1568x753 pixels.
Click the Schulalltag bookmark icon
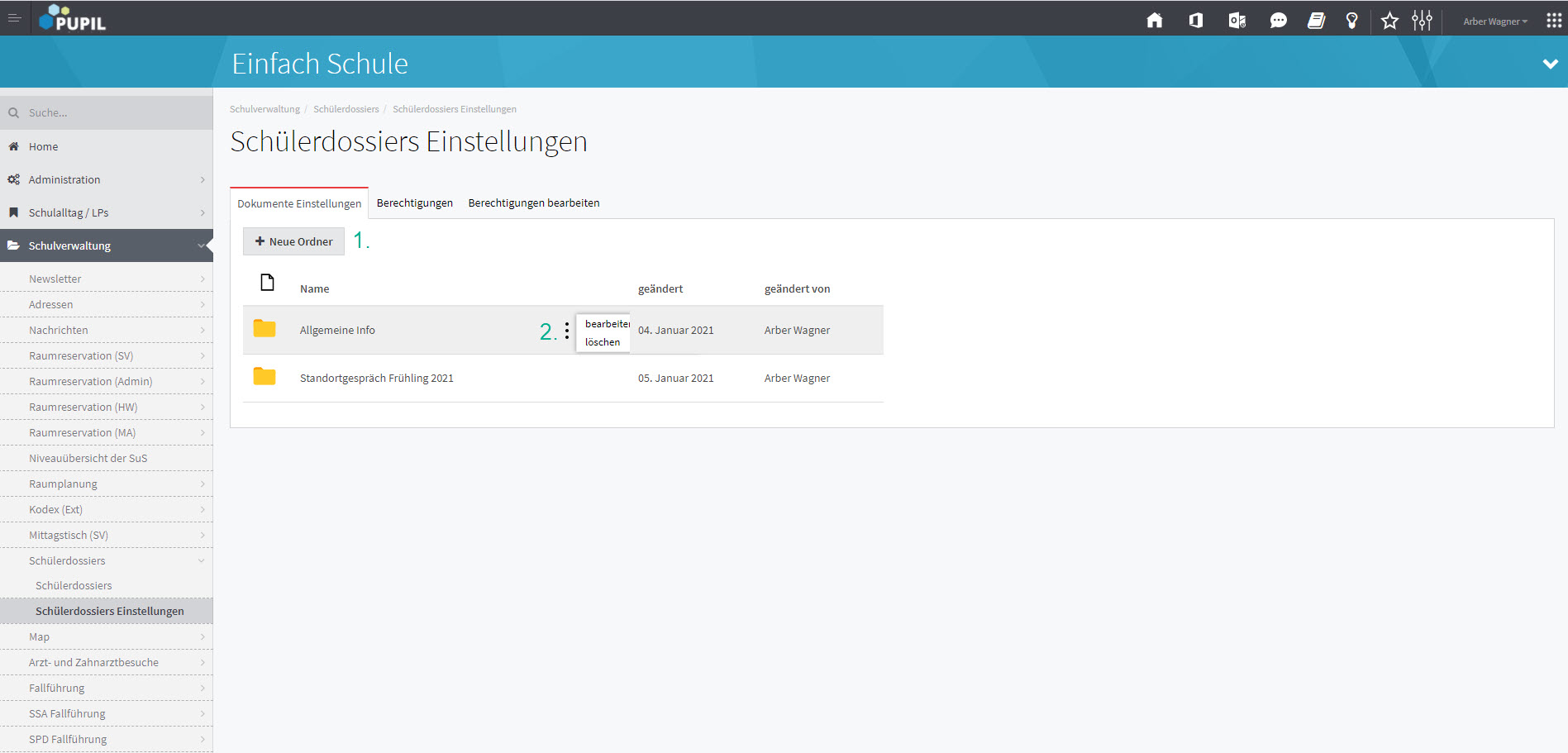[14, 212]
